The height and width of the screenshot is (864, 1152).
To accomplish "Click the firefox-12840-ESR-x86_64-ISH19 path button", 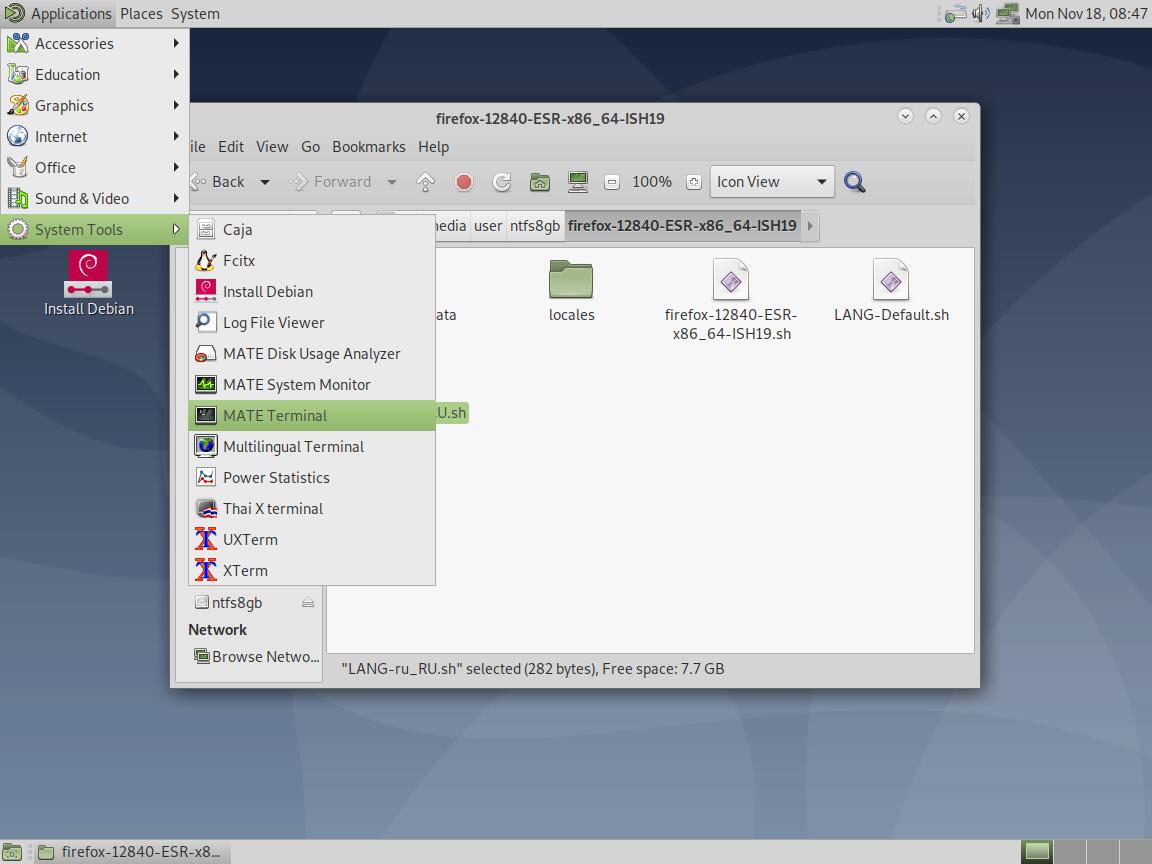I will [x=682, y=226].
